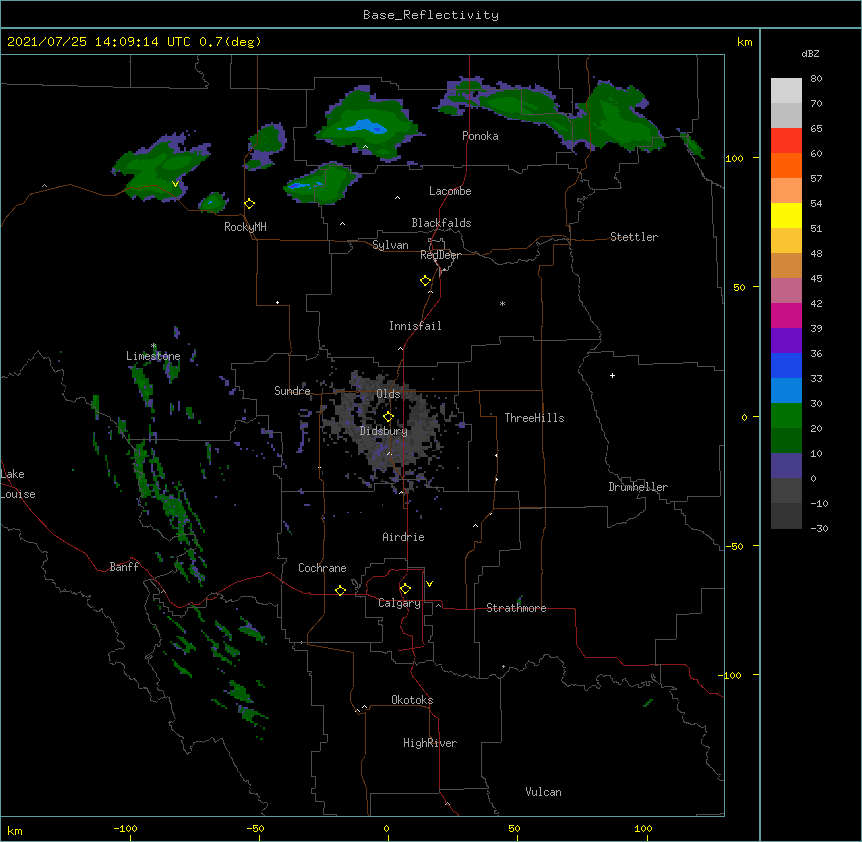Click the yellow diamond marker near RockyMH

pos(249,204)
